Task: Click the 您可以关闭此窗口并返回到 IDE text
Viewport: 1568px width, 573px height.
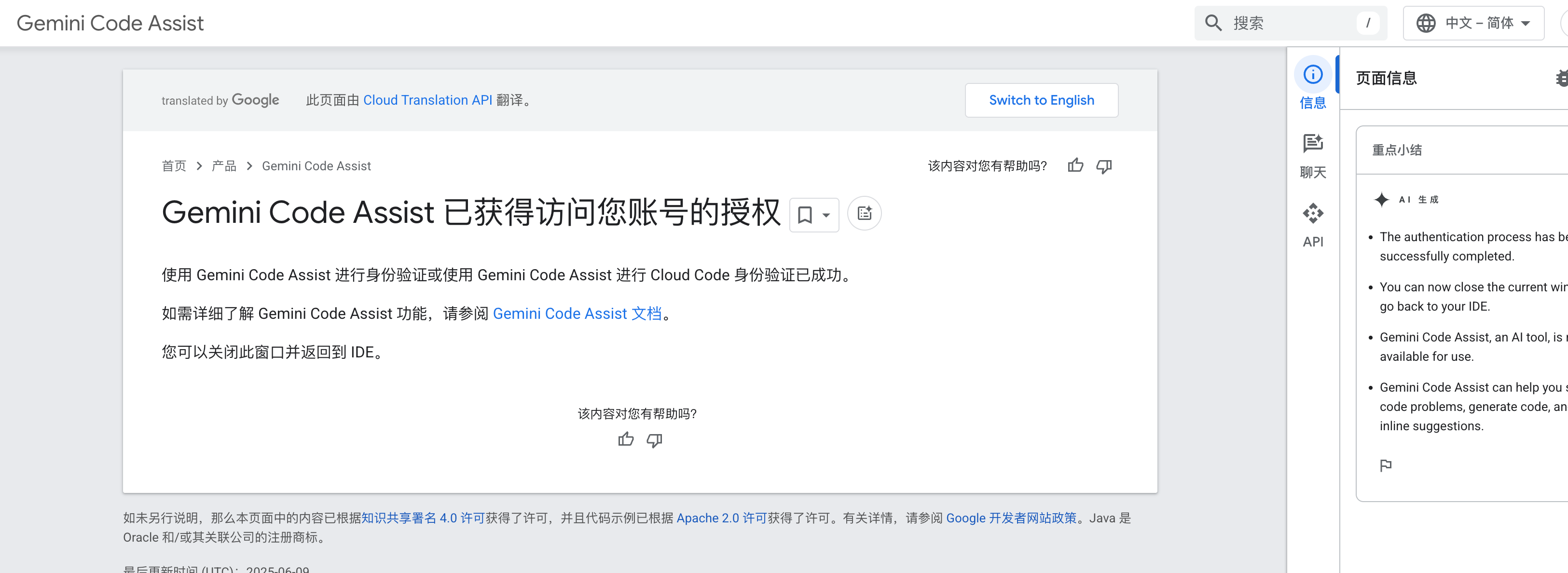Action: click(x=275, y=352)
